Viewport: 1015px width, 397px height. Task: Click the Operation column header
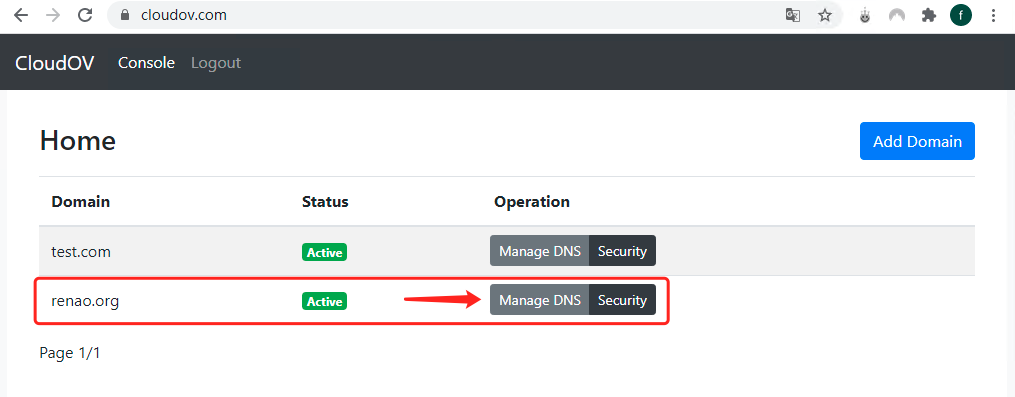tap(531, 201)
